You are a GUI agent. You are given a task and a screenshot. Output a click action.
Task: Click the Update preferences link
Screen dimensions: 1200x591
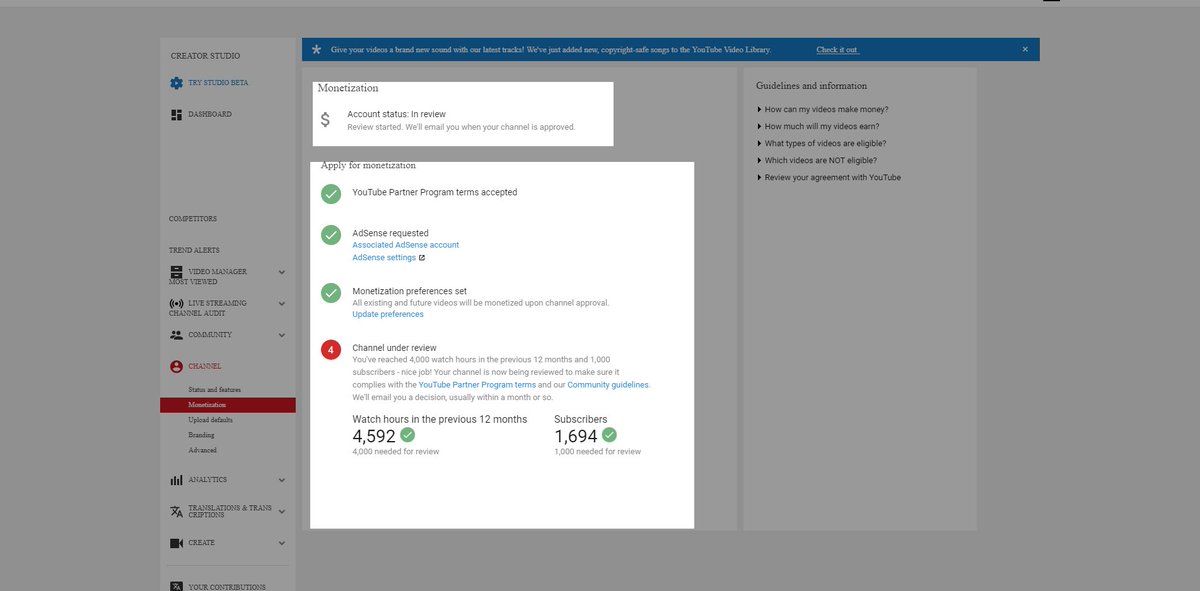point(388,315)
